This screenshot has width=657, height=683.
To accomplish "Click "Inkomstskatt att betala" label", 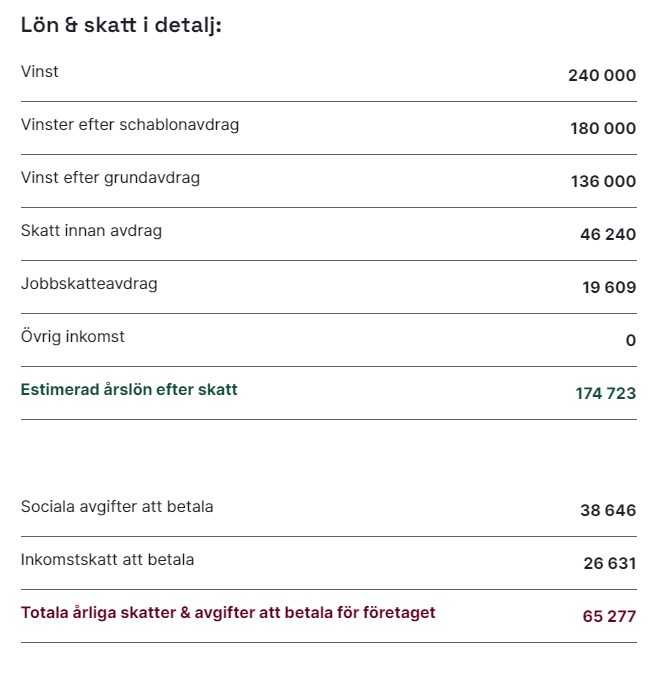I will click(107, 560).
